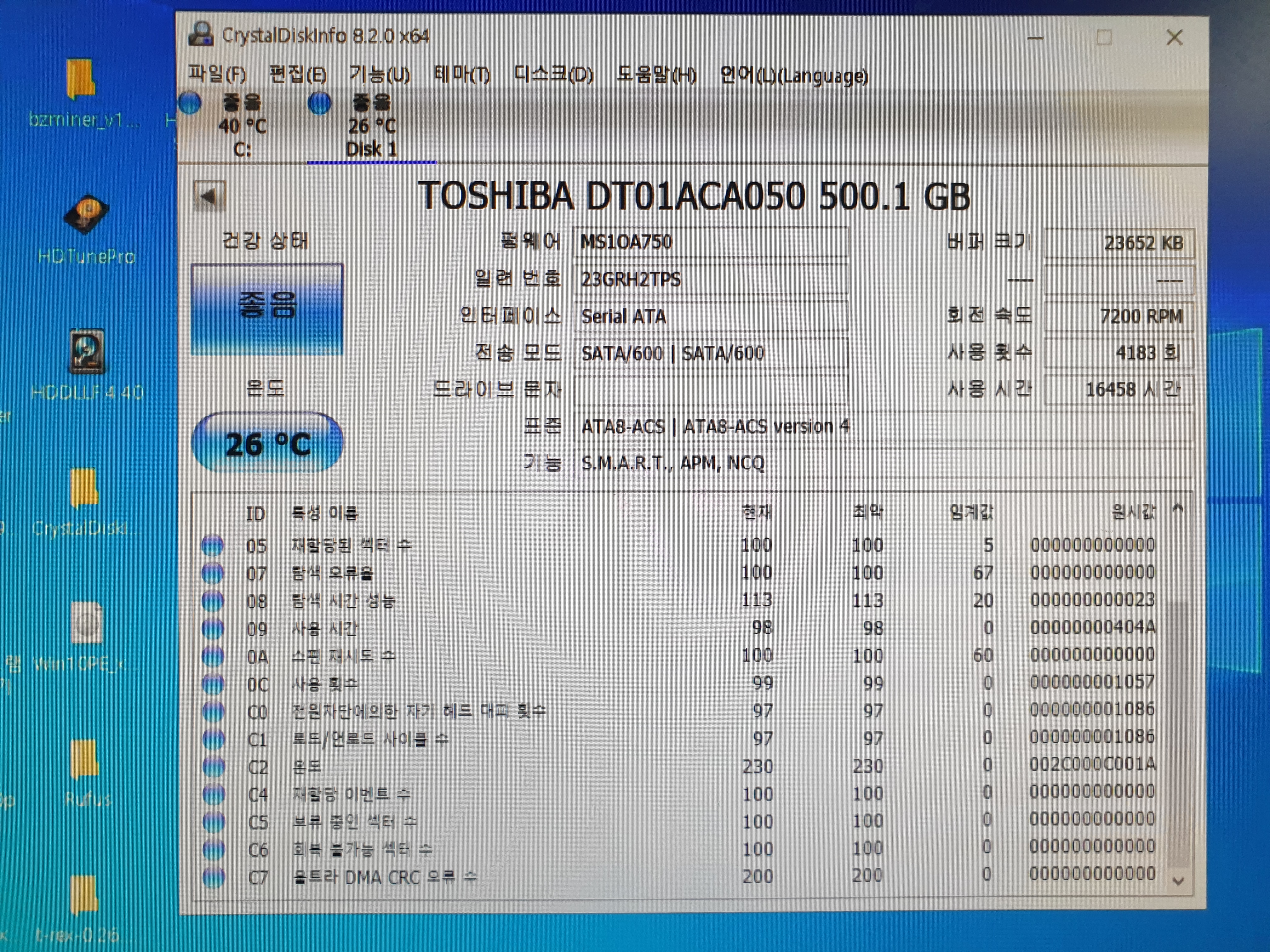The height and width of the screenshot is (952, 1270).
Task: Click the 좋음 health status button
Action: (267, 309)
